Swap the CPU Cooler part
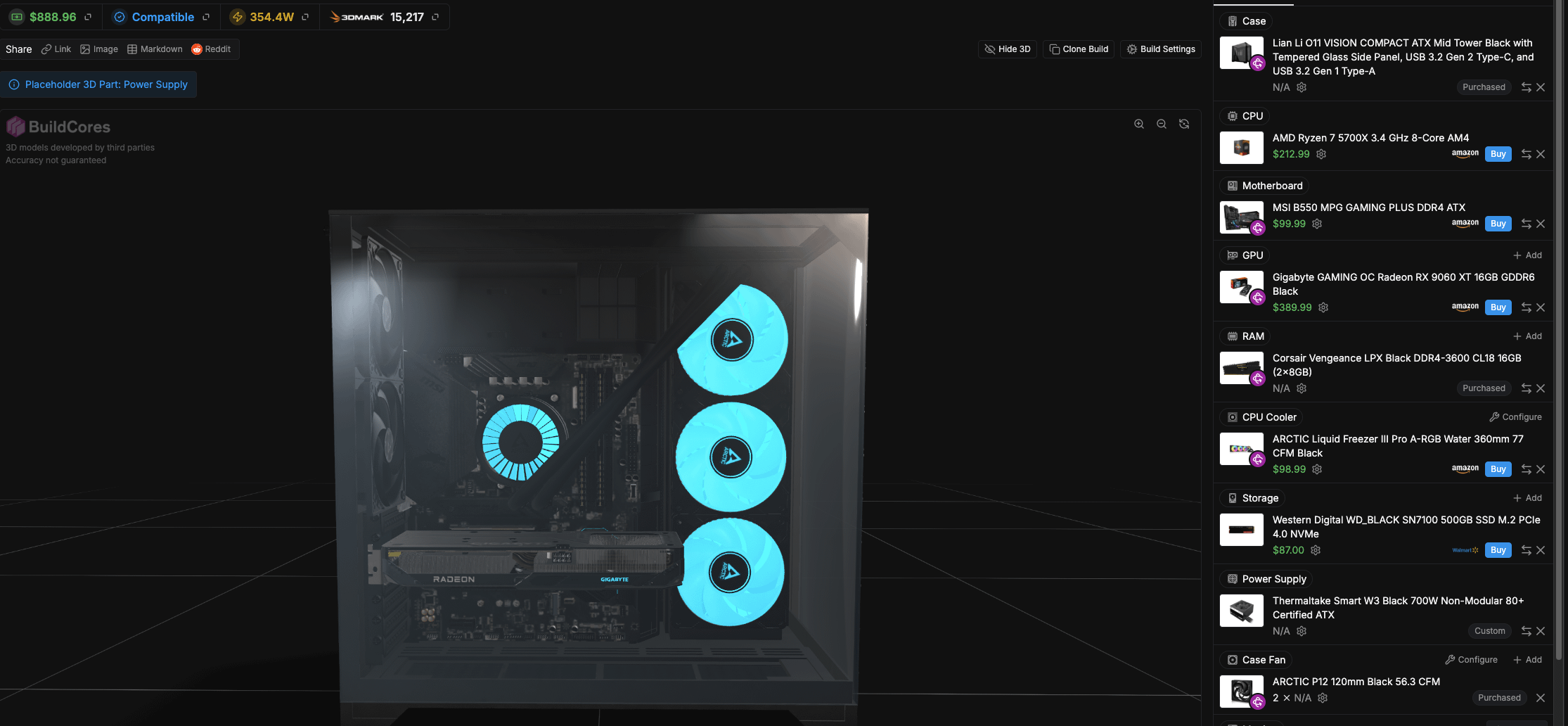This screenshot has height=726, width=1568. click(x=1526, y=469)
